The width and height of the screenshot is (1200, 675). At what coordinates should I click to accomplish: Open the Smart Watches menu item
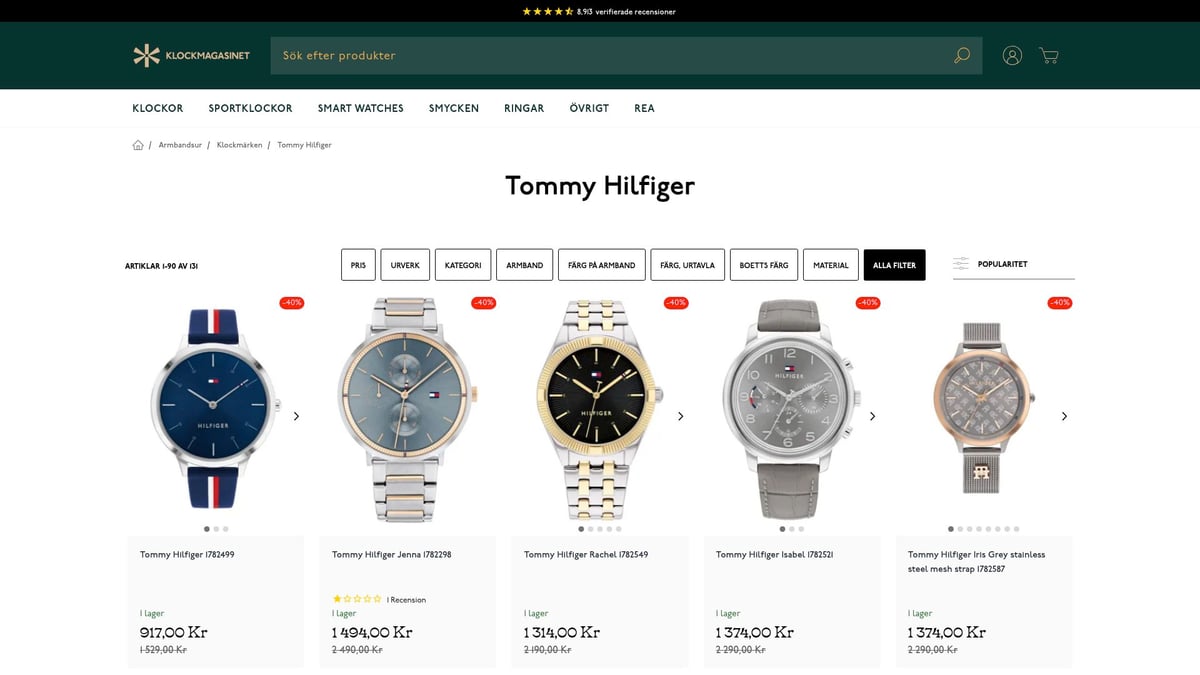pos(361,108)
